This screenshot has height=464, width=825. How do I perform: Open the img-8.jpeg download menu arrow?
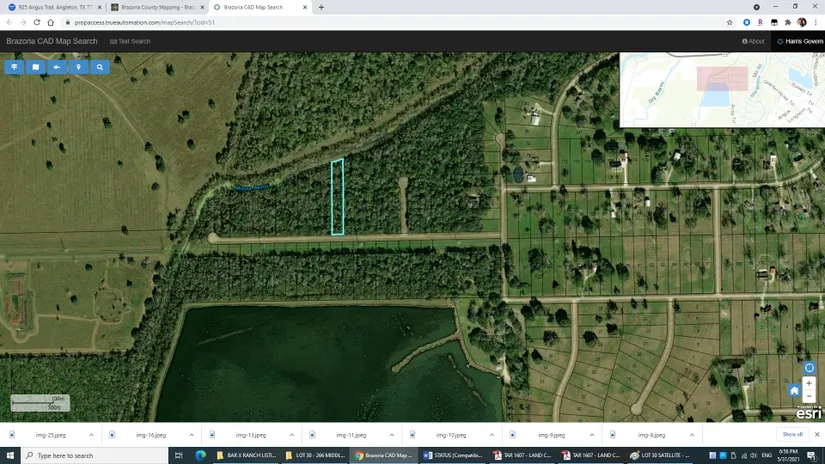pyautogui.click(x=691, y=435)
